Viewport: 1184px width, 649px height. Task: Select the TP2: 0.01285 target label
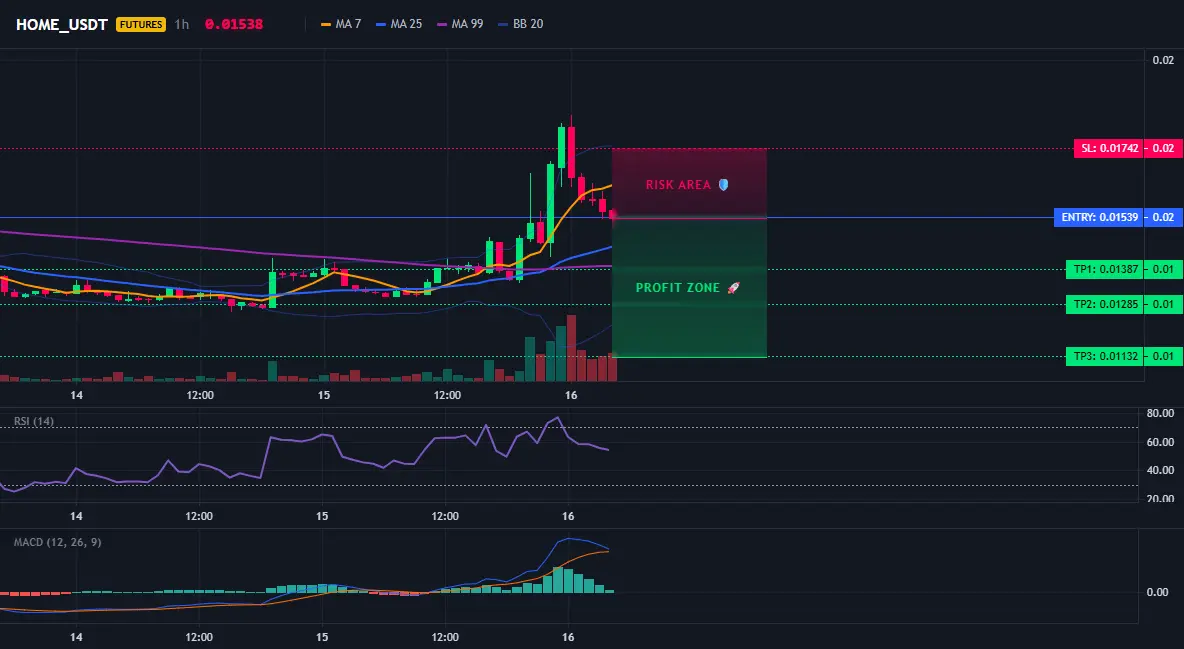pyautogui.click(x=1105, y=304)
